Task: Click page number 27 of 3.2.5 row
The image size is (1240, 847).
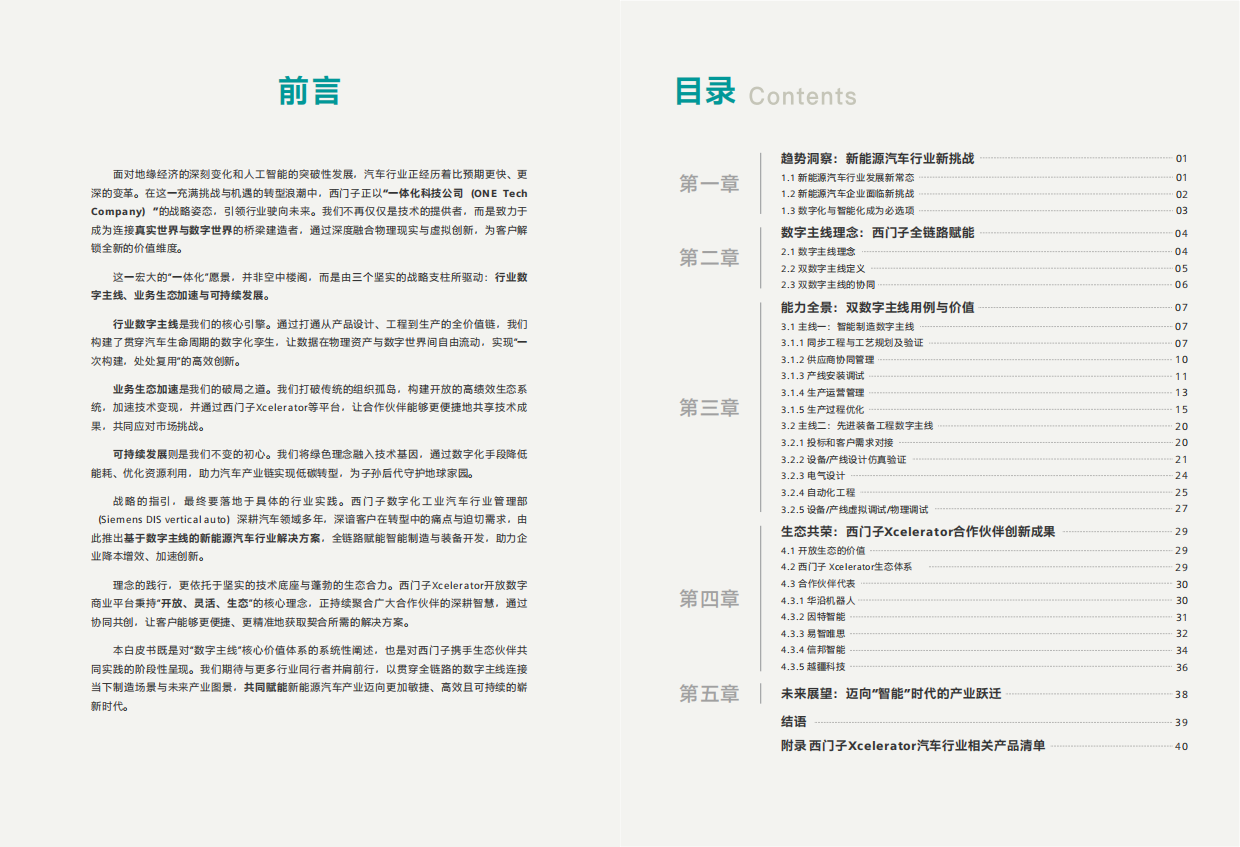Action: tap(1181, 509)
